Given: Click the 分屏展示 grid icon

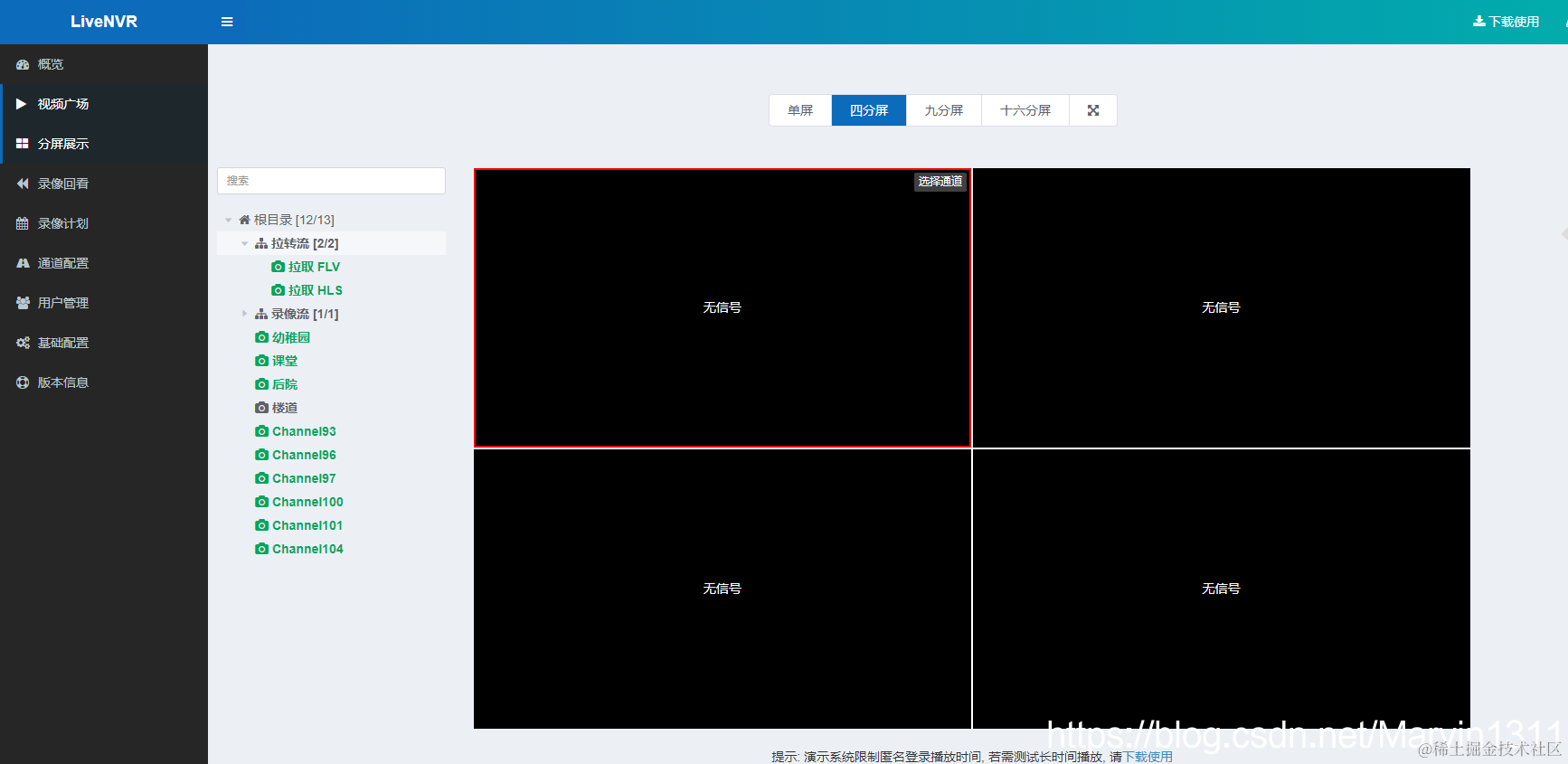Looking at the screenshot, I should [23, 144].
